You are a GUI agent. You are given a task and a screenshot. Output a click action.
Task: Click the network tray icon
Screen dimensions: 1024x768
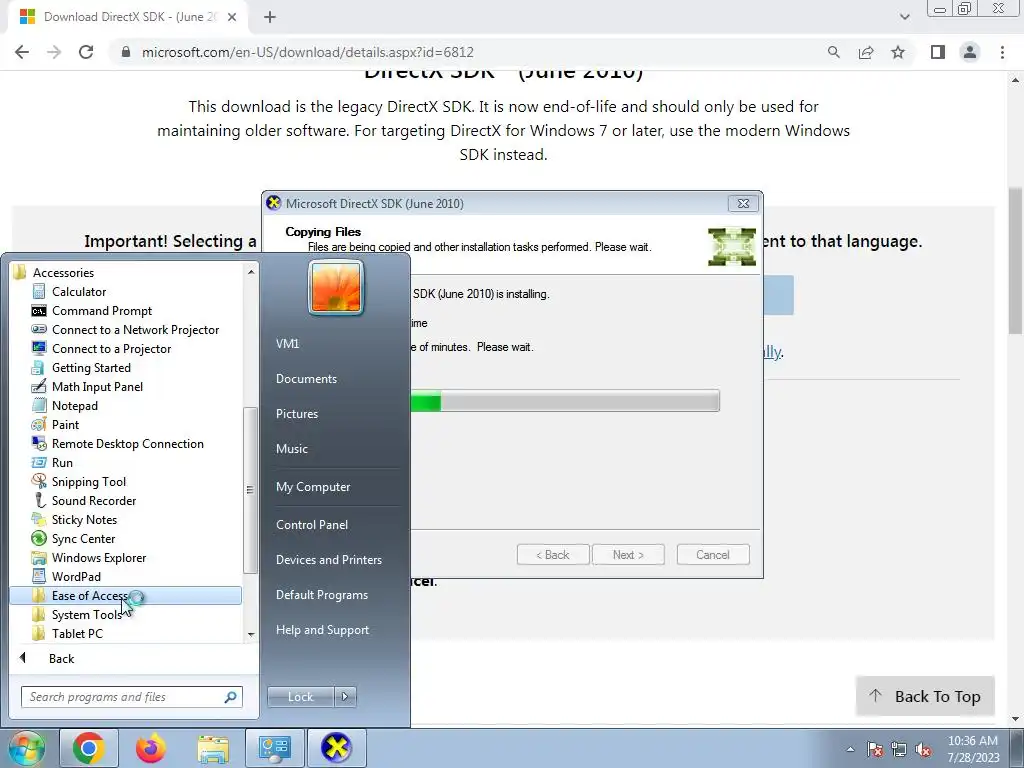[899, 750]
